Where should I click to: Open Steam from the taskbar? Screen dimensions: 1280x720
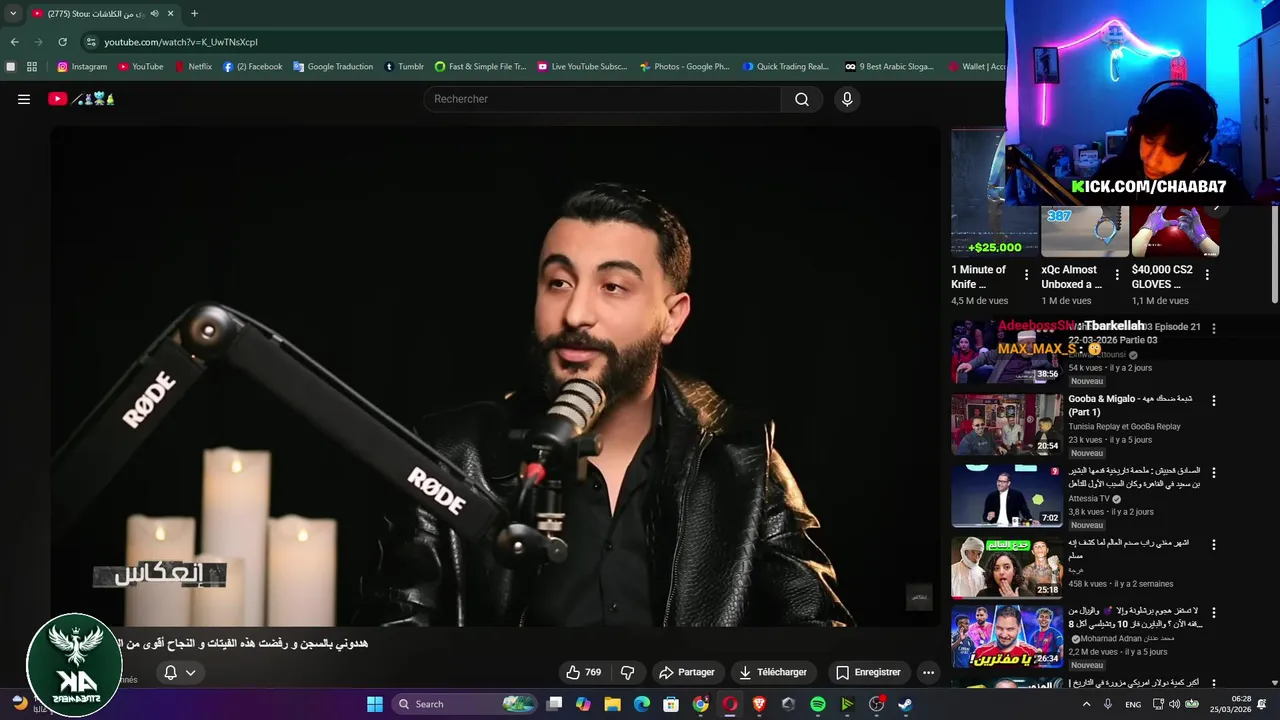point(905,704)
